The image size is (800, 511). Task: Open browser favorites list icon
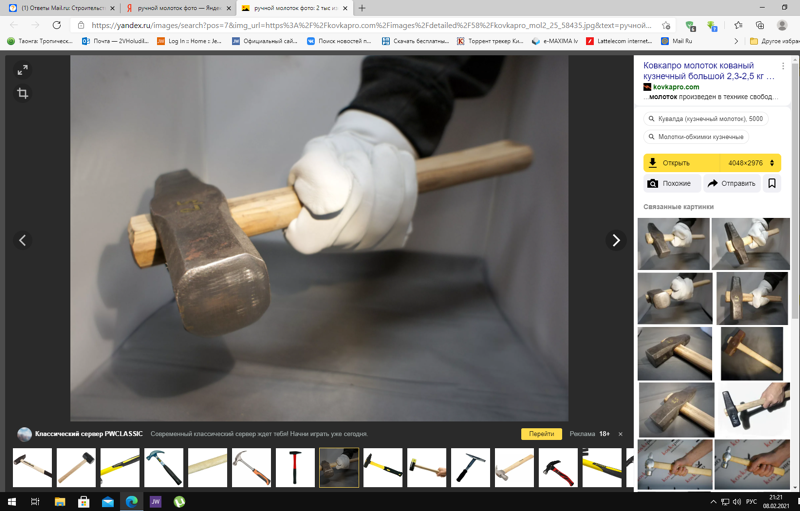tap(738, 25)
